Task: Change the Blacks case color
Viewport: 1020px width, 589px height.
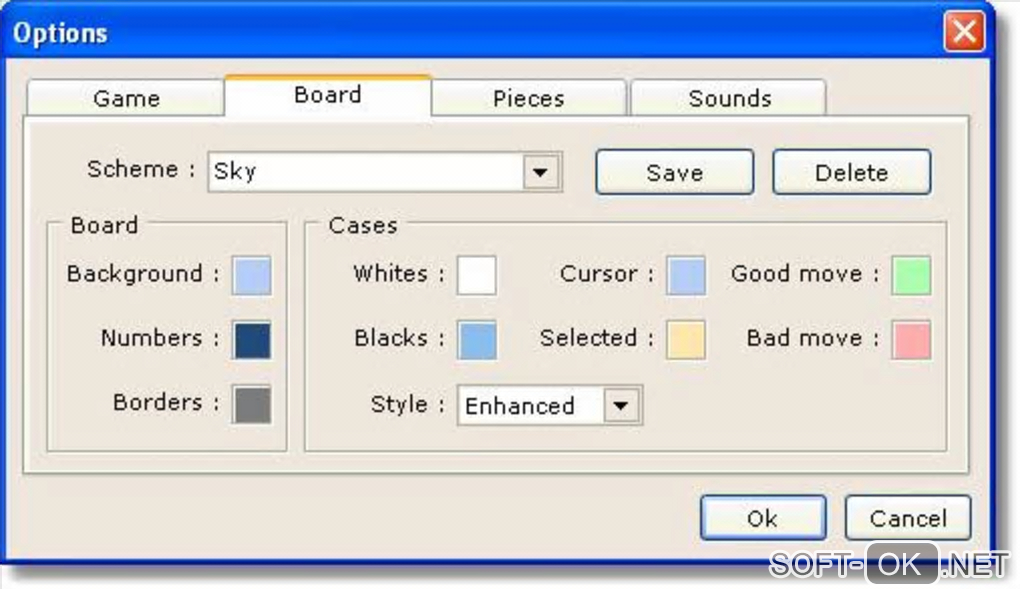Action: 477,340
